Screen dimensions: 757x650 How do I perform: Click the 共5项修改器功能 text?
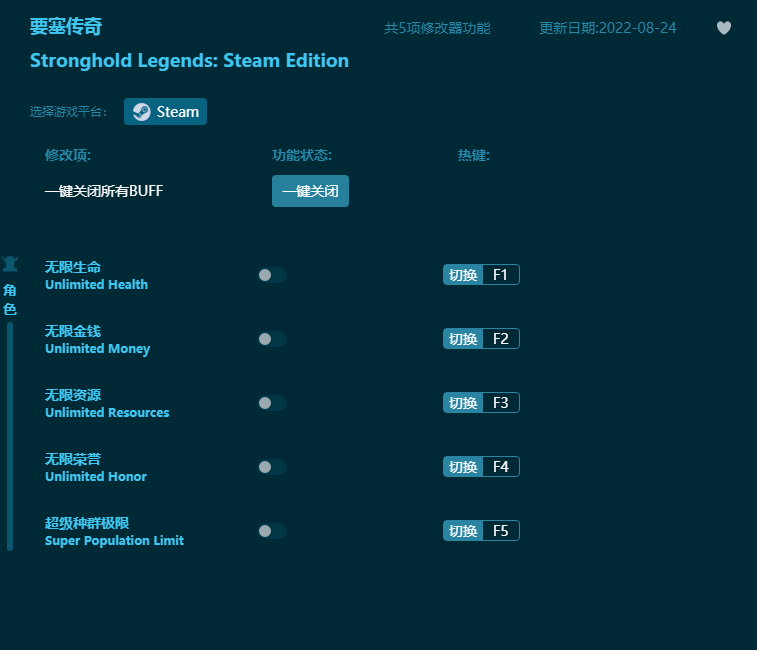coord(437,28)
